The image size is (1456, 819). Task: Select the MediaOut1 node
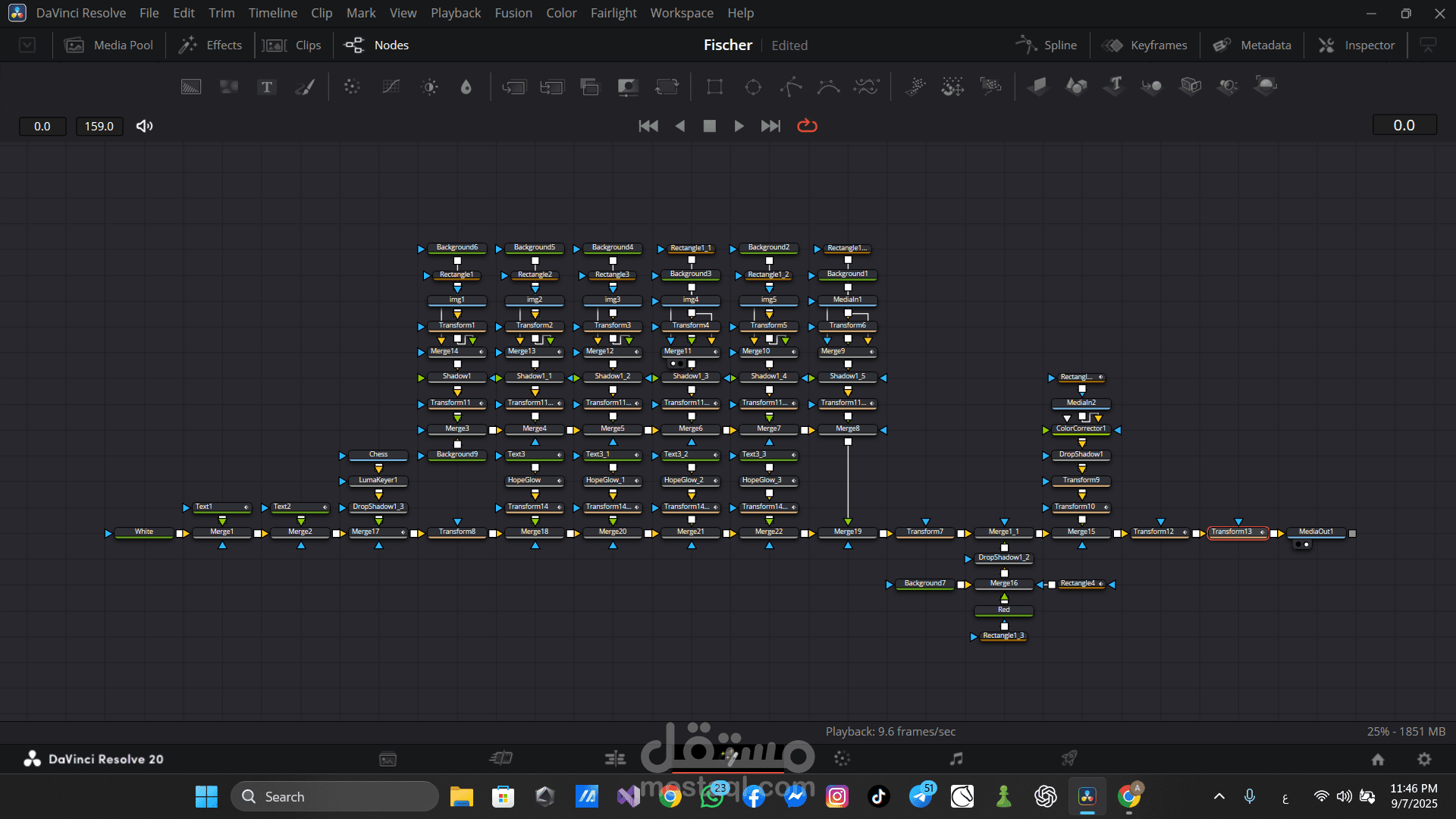[x=1316, y=532]
